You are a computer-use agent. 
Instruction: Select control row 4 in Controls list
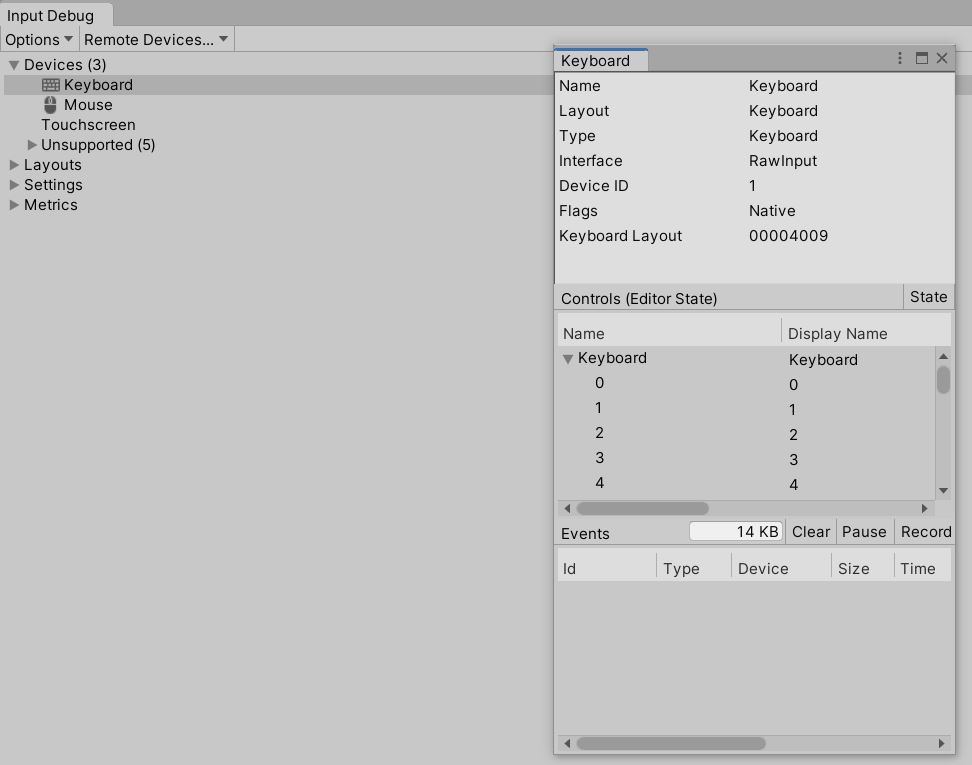[x=746, y=484]
